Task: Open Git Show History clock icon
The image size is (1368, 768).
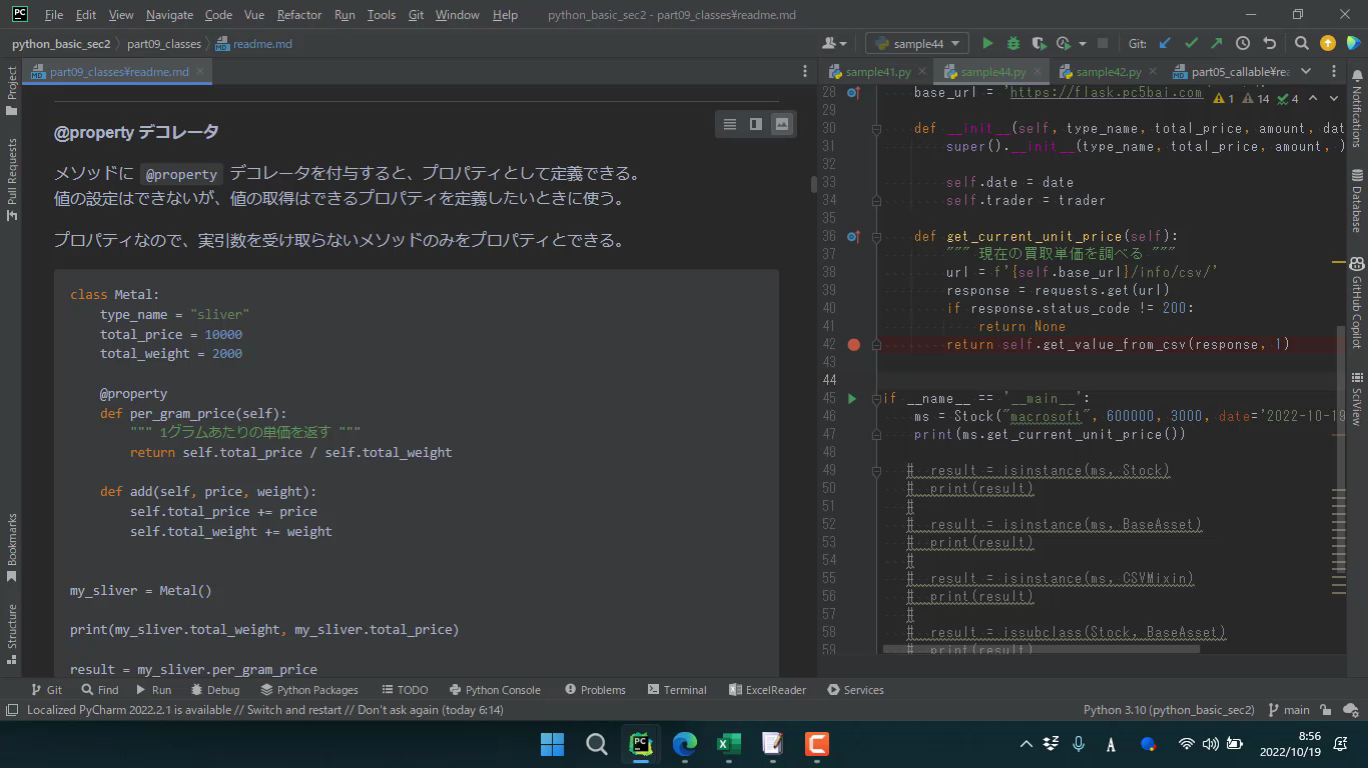Action: pyautogui.click(x=1243, y=43)
